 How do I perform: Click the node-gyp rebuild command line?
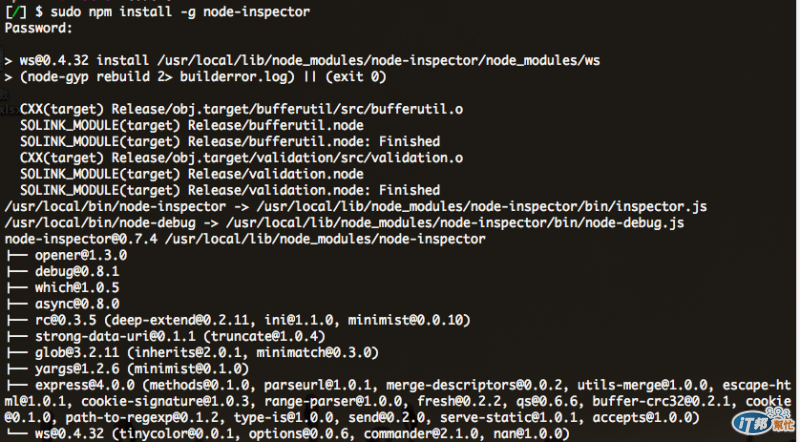click(x=195, y=77)
